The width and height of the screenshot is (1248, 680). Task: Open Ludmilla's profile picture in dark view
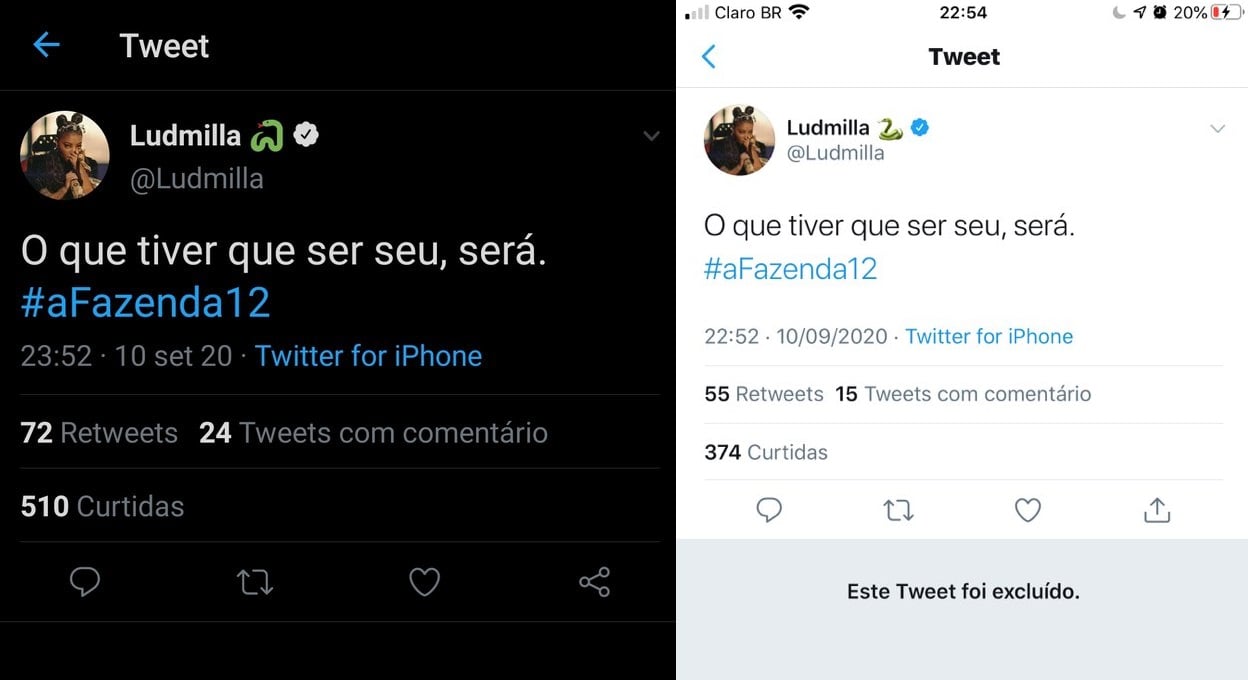65,155
